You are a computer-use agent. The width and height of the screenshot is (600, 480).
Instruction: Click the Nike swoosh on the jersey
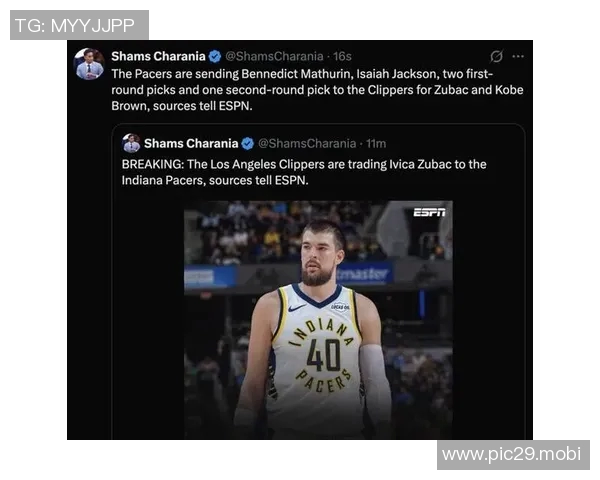[297, 307]
